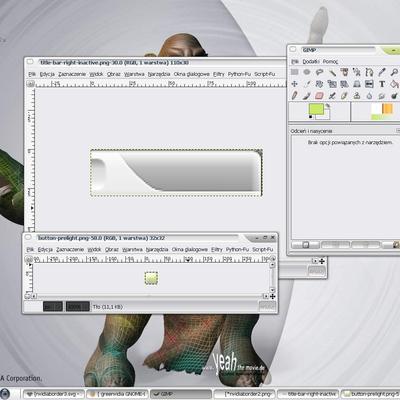Viewport: 400px width, 400px height.
Task: Select the Bucket Fill tool
Action: click(394, 84)
